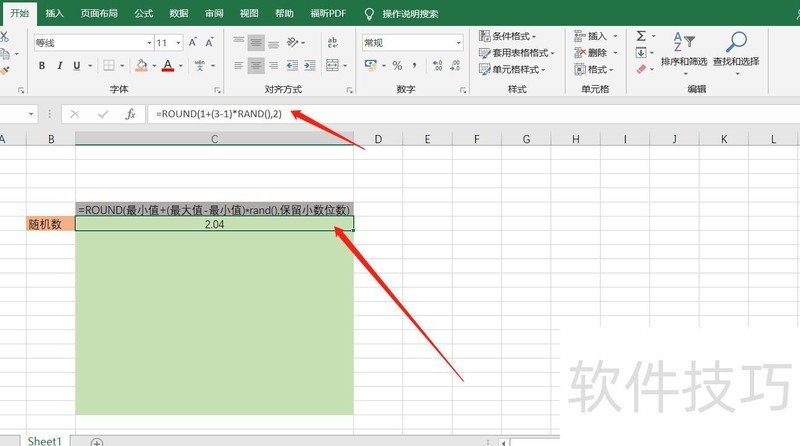Open the fill color dropdown arrow

[154, 65]
